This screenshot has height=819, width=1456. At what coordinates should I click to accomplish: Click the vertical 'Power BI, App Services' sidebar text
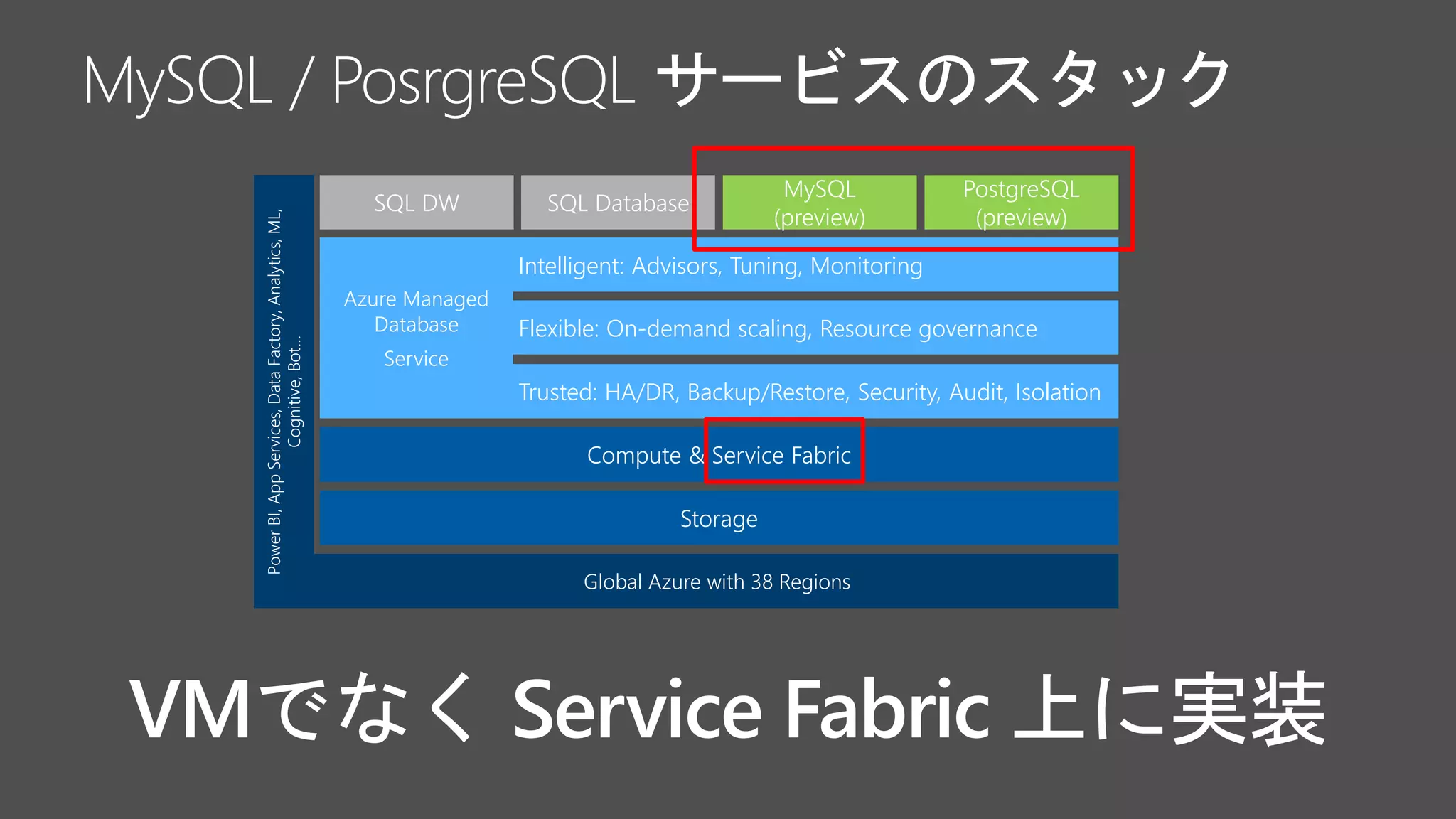click(284, 391)
